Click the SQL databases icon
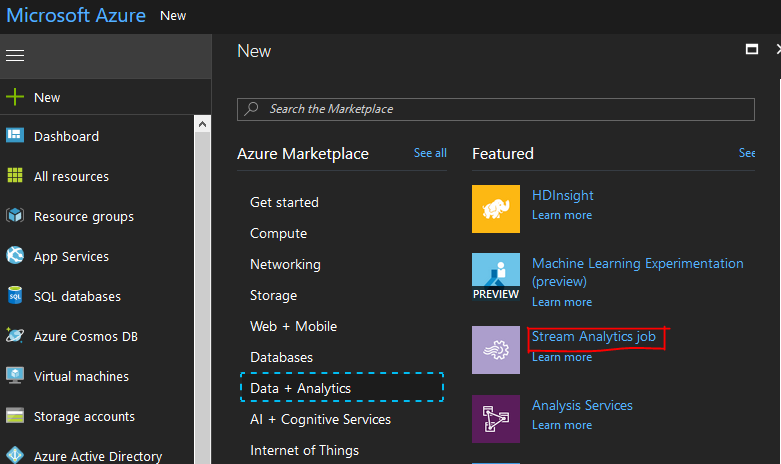 (15, 295)
